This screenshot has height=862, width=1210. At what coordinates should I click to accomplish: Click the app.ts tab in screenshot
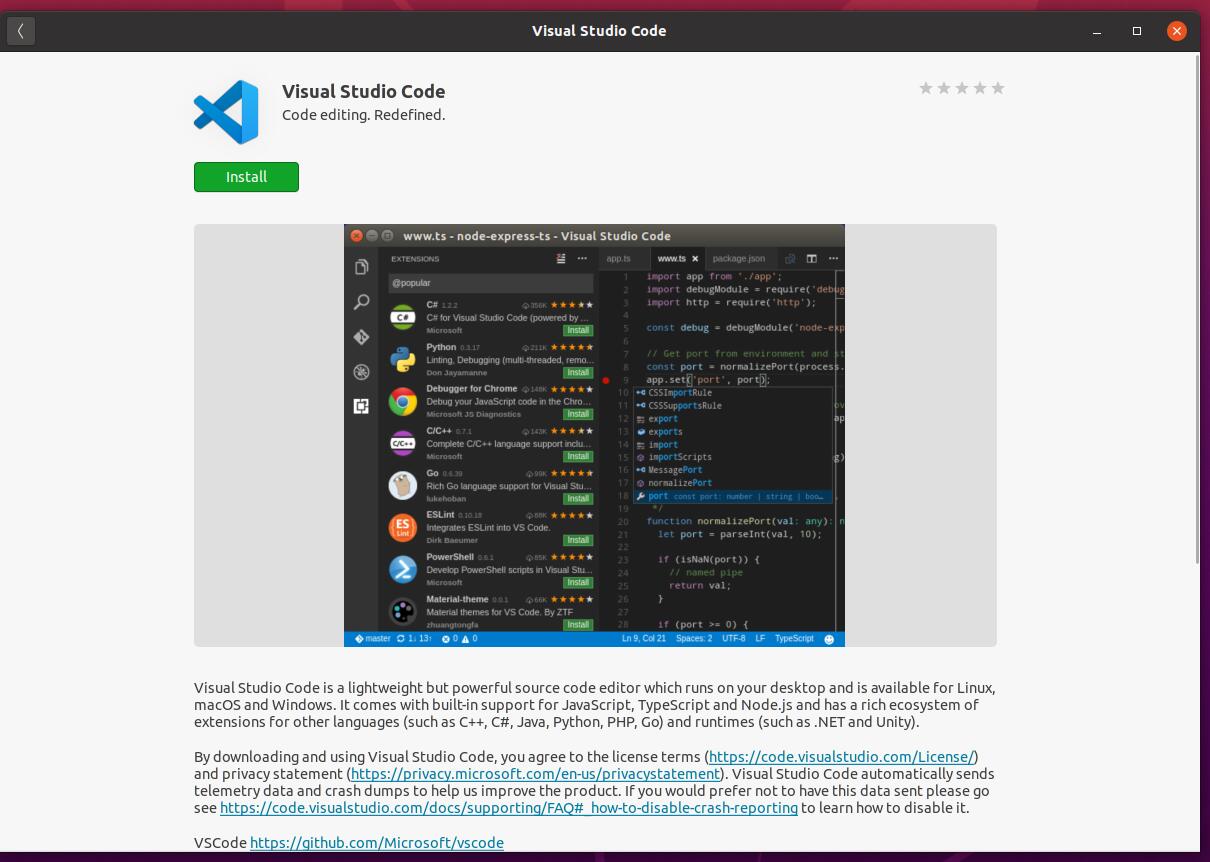pyautogui.click(x=619, y=258)
